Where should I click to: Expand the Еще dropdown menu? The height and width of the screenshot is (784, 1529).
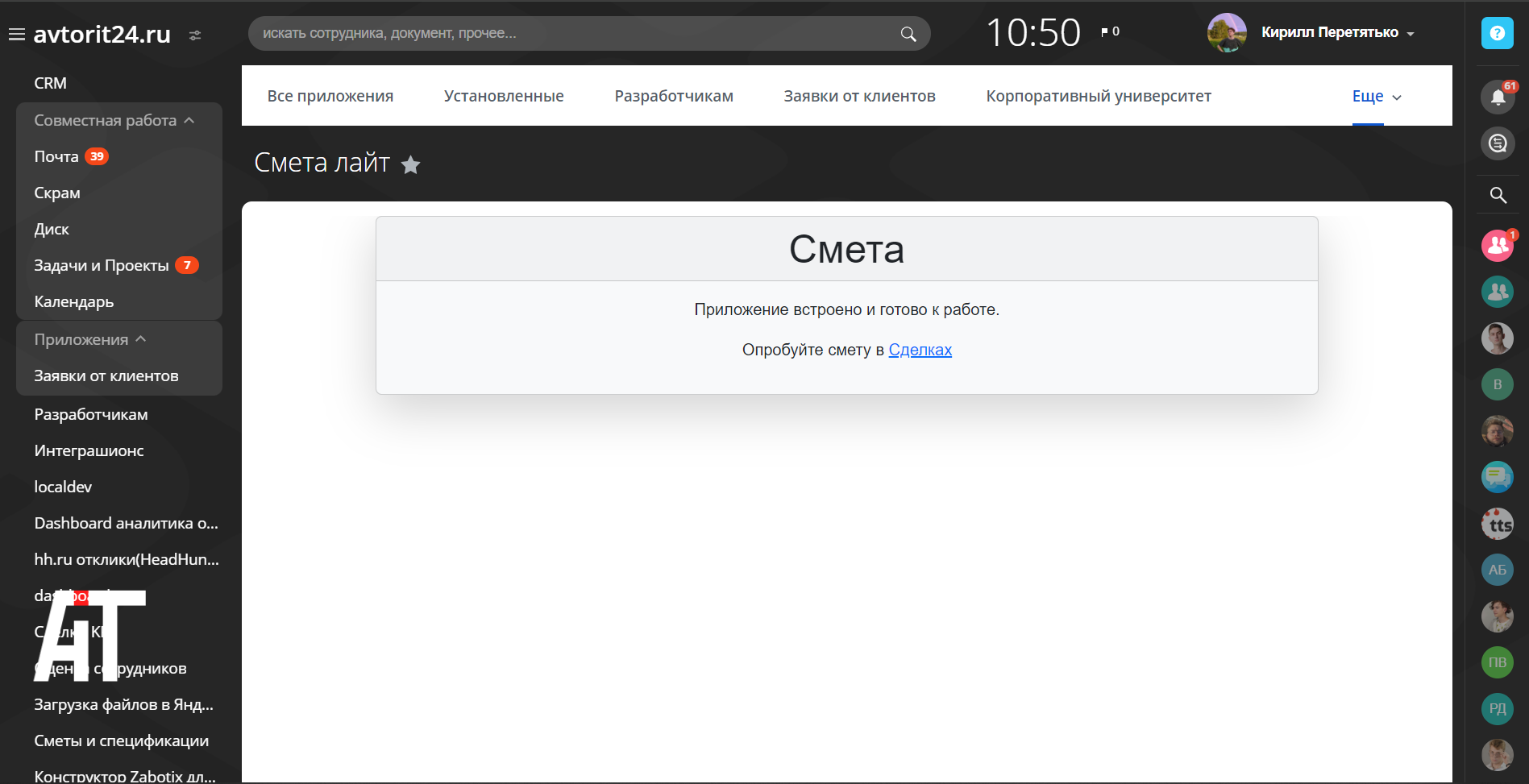(1377, 97)
